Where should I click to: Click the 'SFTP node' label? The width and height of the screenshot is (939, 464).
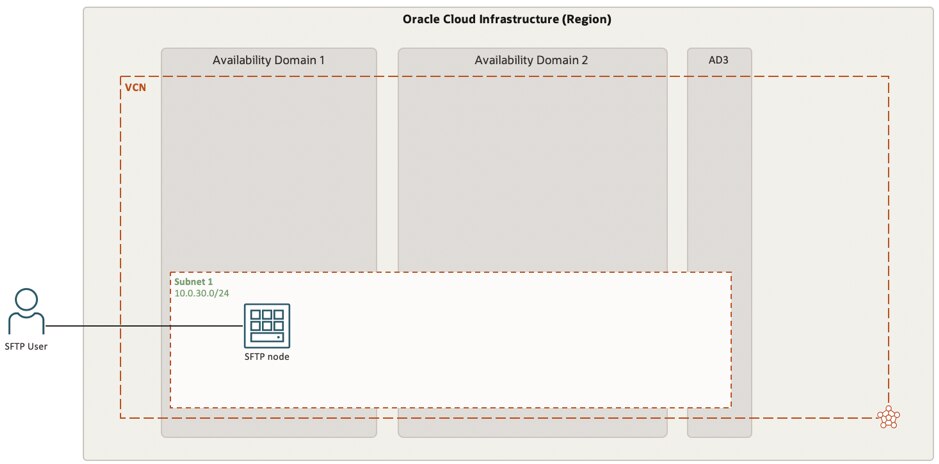coord(266,357)
